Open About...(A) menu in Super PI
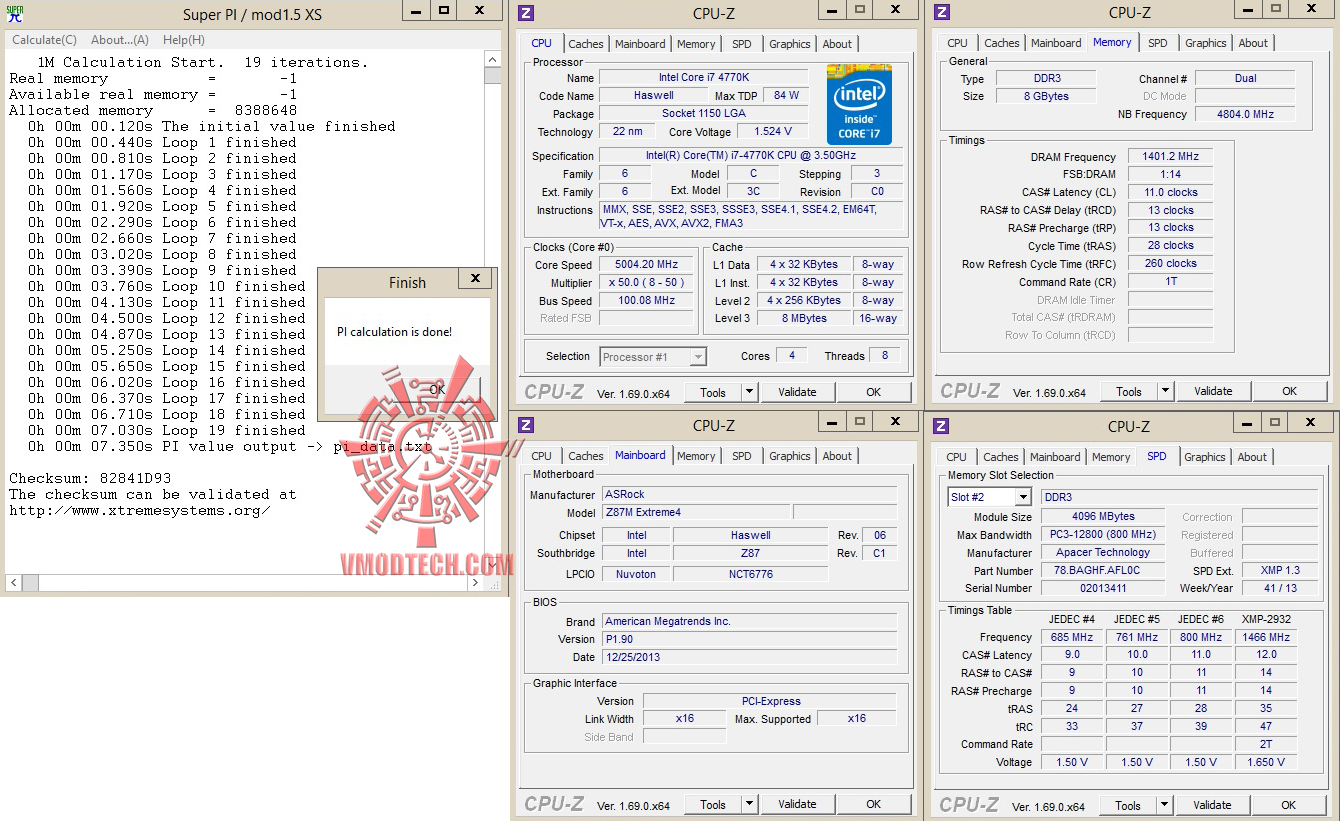The image size is (1340, 821). (120, 40)
